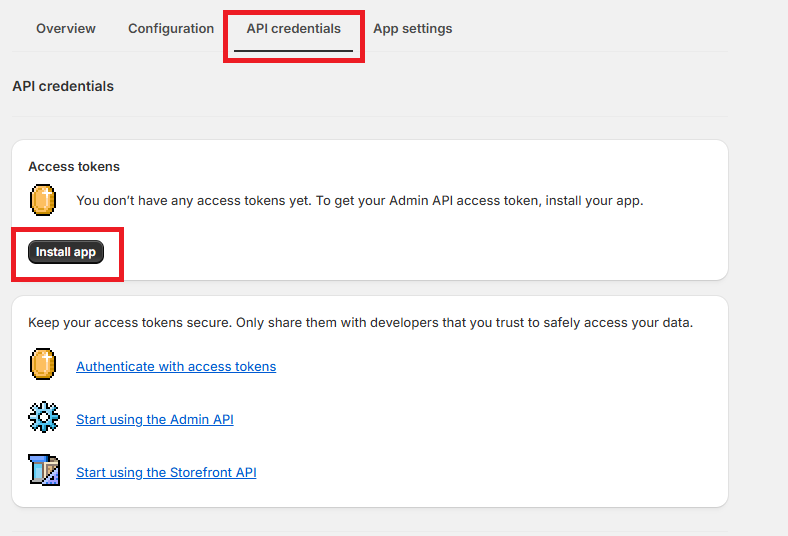Image resolution: width=788 pixels, height=536 pixels.
Task: Select the API credentials tab
Action: point(293,29)
